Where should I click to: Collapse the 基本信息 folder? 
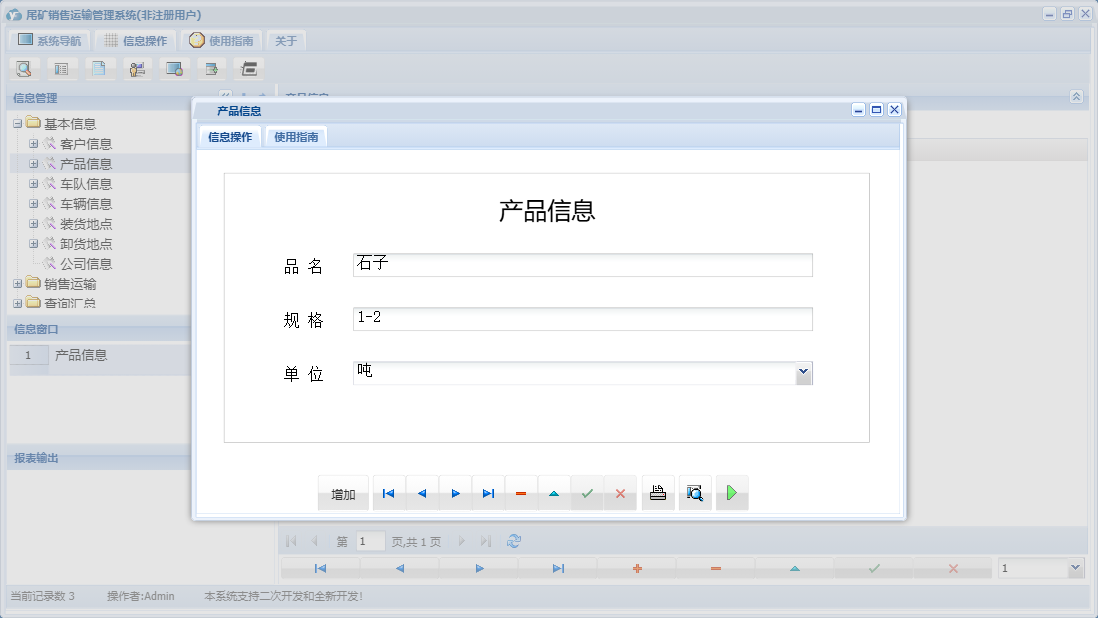point(18,123)
